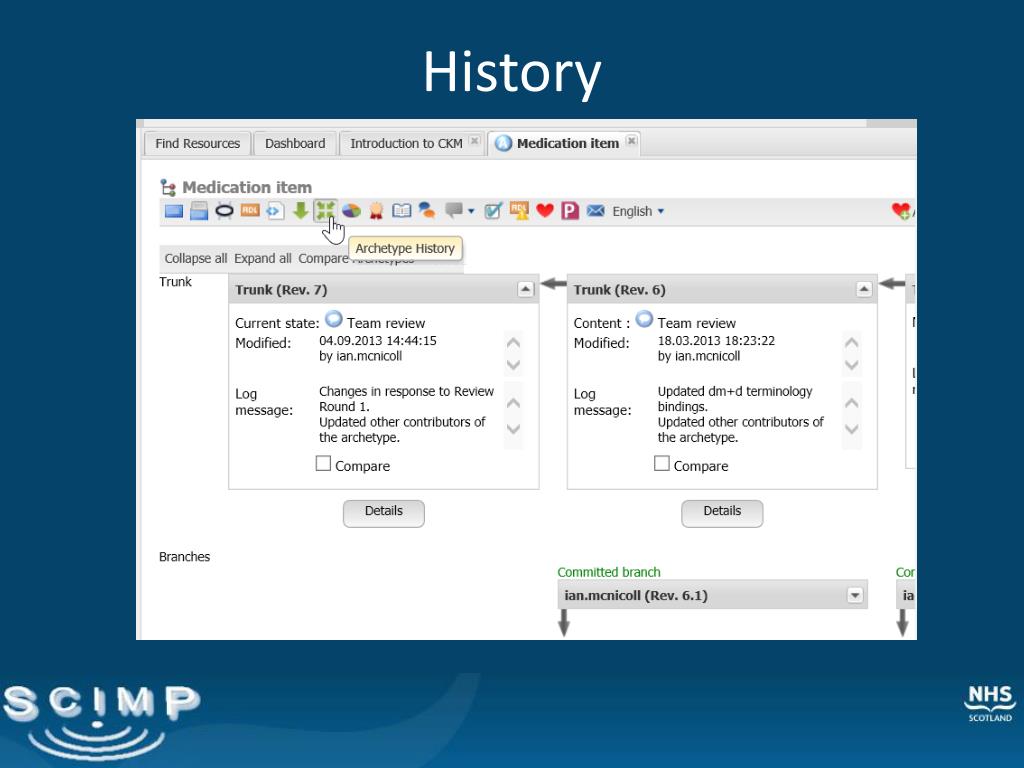The image size is (1024, 768).
Task: Close the Medication item tab
Action: coord(632,141)
